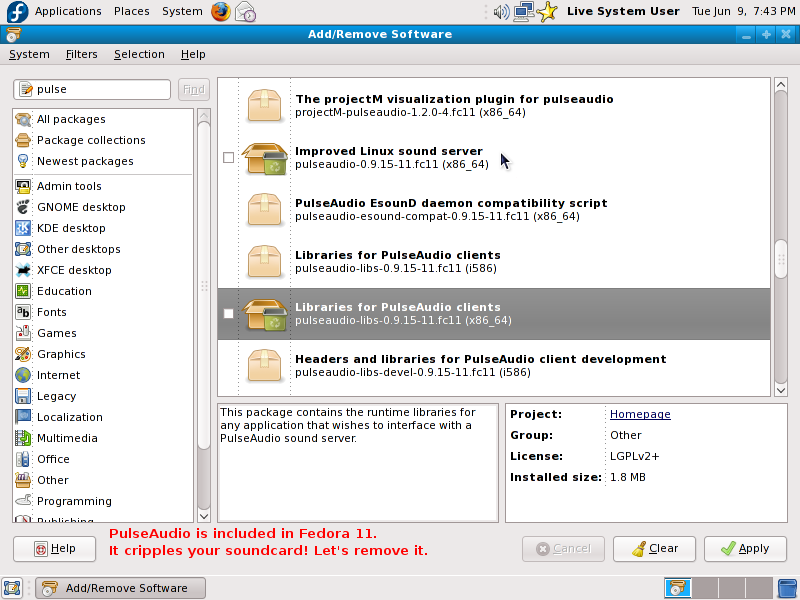Click the category list scroll up arrow
The height and width of the screenshot is (600, 800).
tap(204, 115)
